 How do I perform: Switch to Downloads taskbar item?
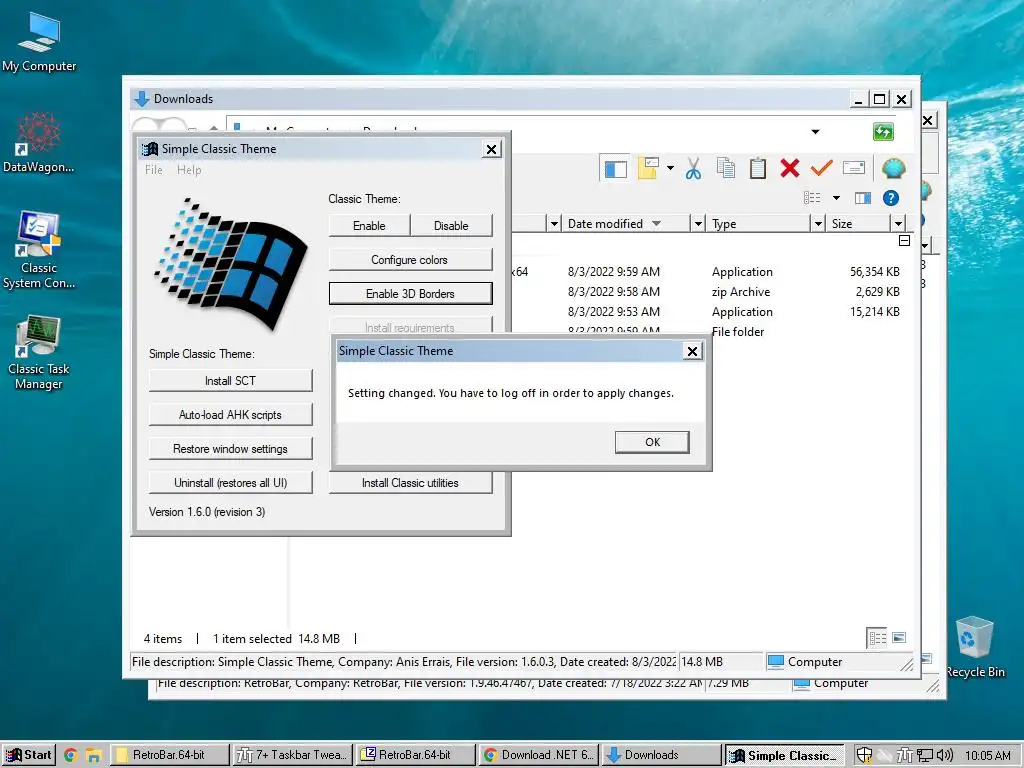660,755
